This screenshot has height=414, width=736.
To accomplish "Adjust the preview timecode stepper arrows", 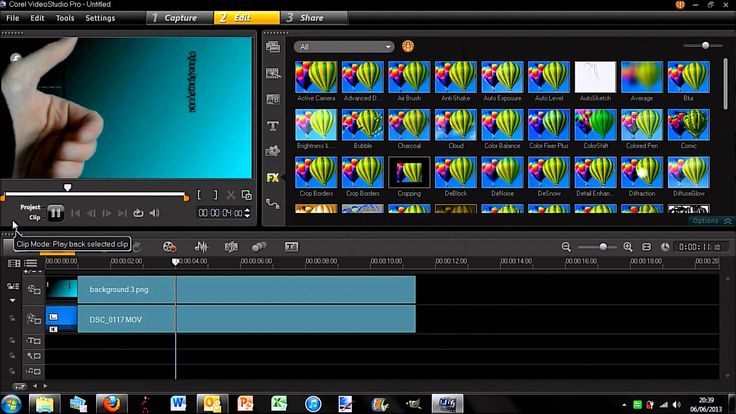I will tap(247, 213).
